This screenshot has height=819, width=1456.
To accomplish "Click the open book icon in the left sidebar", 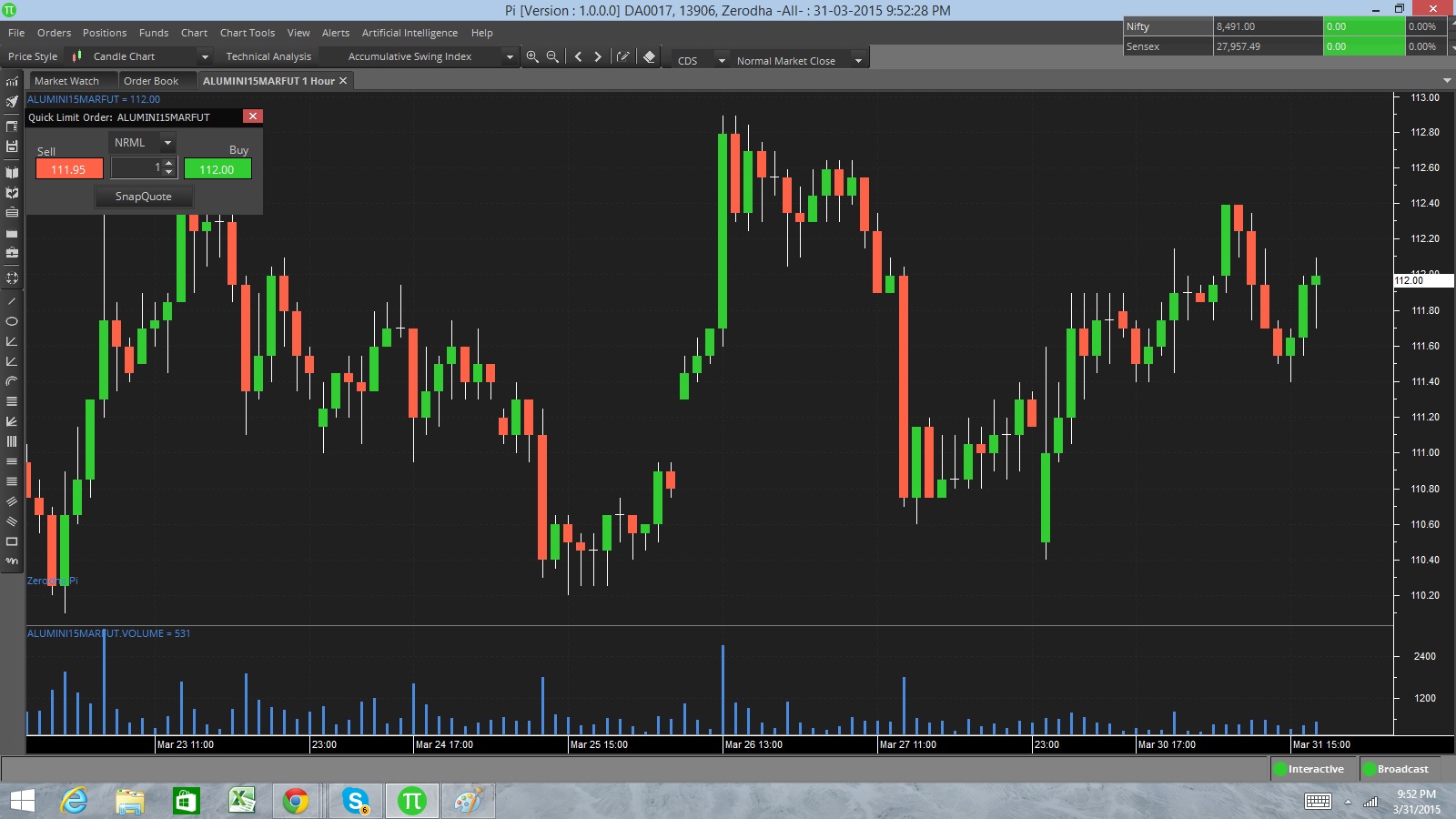I will [12, 172].
